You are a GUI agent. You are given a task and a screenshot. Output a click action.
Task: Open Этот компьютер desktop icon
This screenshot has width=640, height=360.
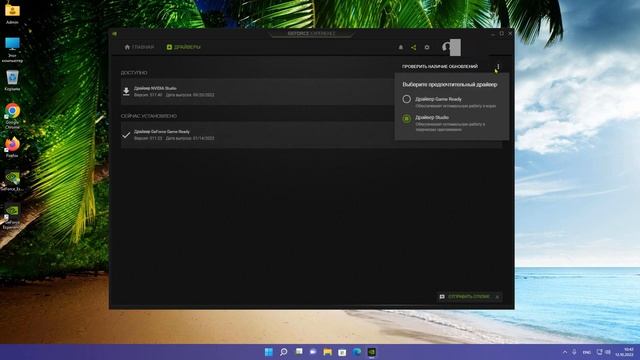pyautogui.click(x=12, y=49)
